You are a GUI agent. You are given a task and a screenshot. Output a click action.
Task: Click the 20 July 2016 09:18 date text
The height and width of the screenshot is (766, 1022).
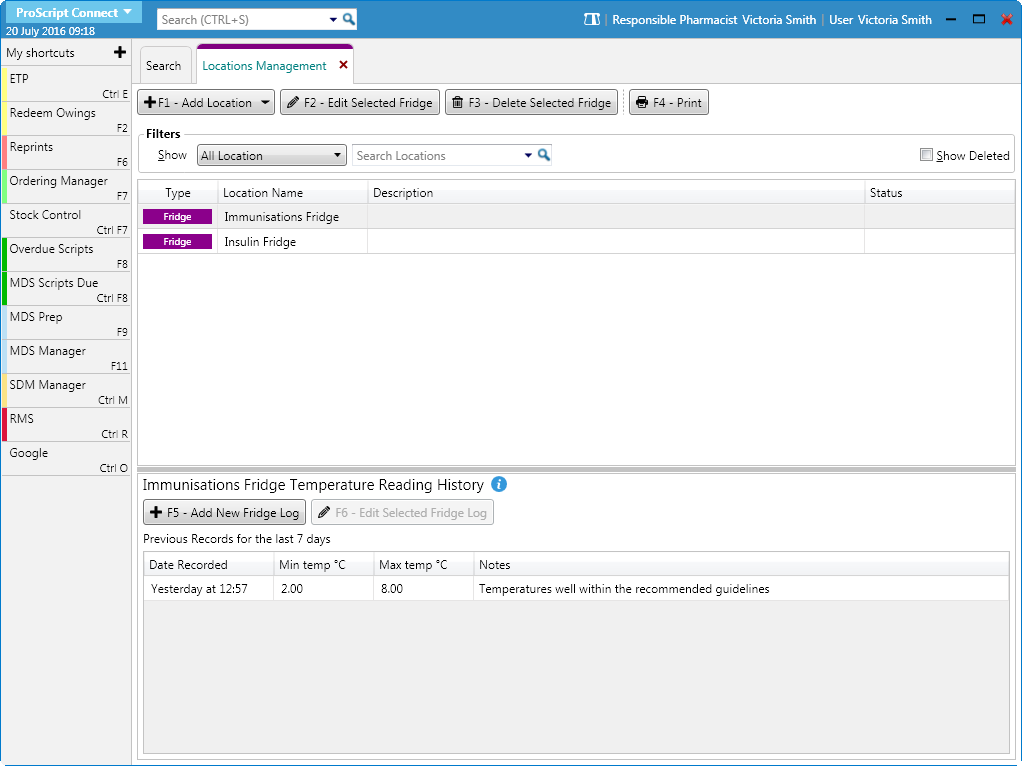(50, 31)
